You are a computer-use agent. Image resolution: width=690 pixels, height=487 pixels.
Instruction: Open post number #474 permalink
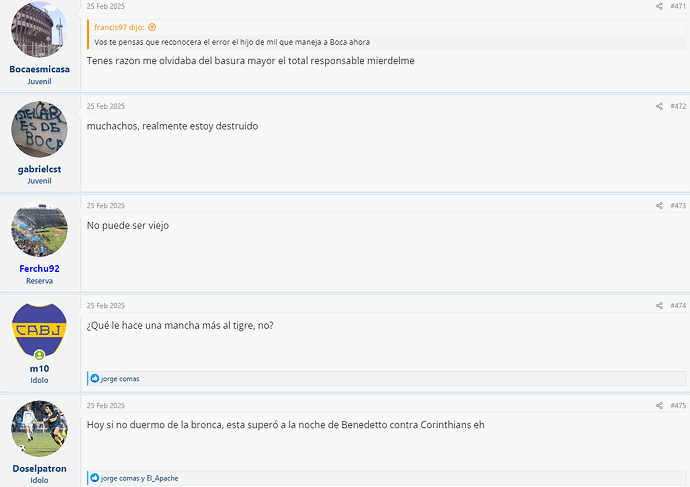[678, 305]
